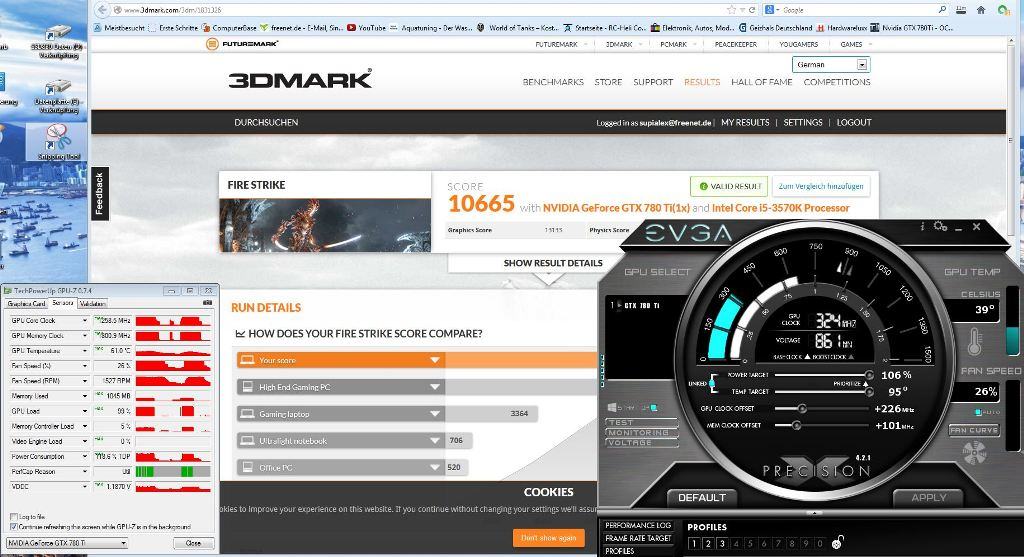The width and height of the screenshot is (1024, 557).
Task: Open NVIDIA GeForce GTX 780 Ti device dropdown
Action: tap(67, 543)
